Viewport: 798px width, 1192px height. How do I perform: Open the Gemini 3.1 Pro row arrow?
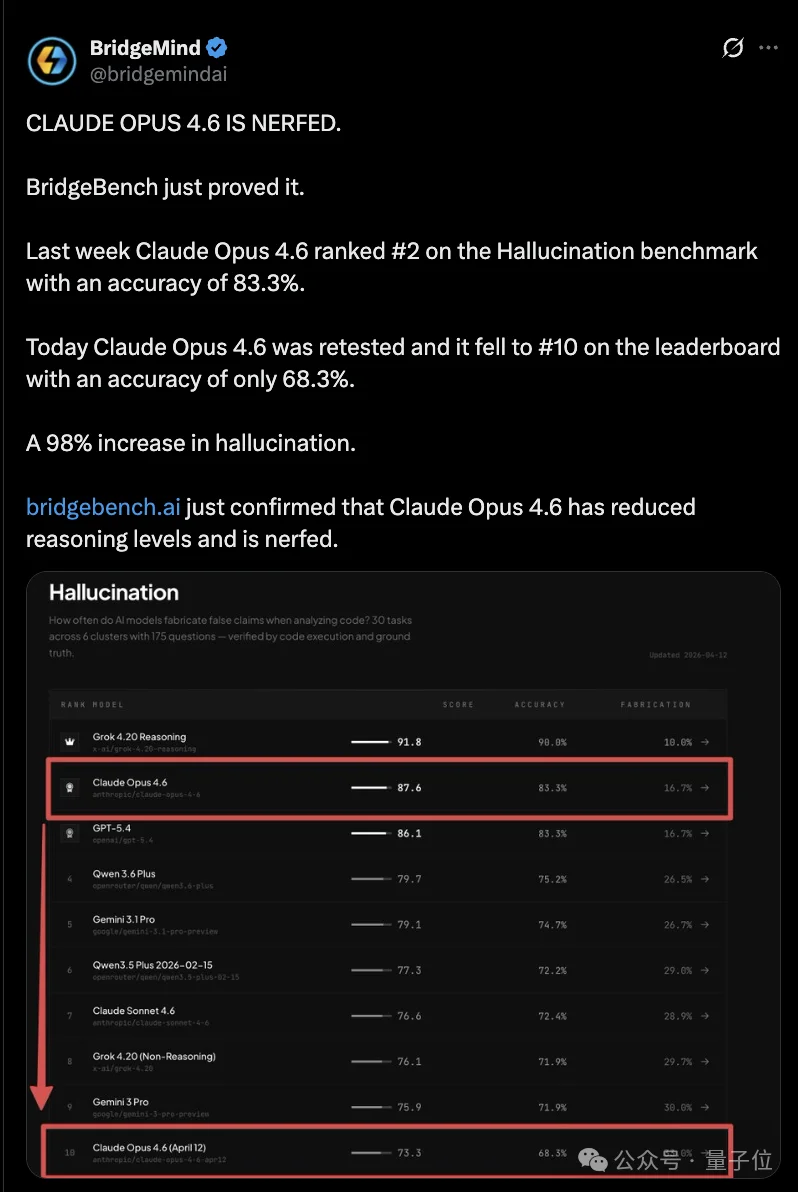(705, 925)
